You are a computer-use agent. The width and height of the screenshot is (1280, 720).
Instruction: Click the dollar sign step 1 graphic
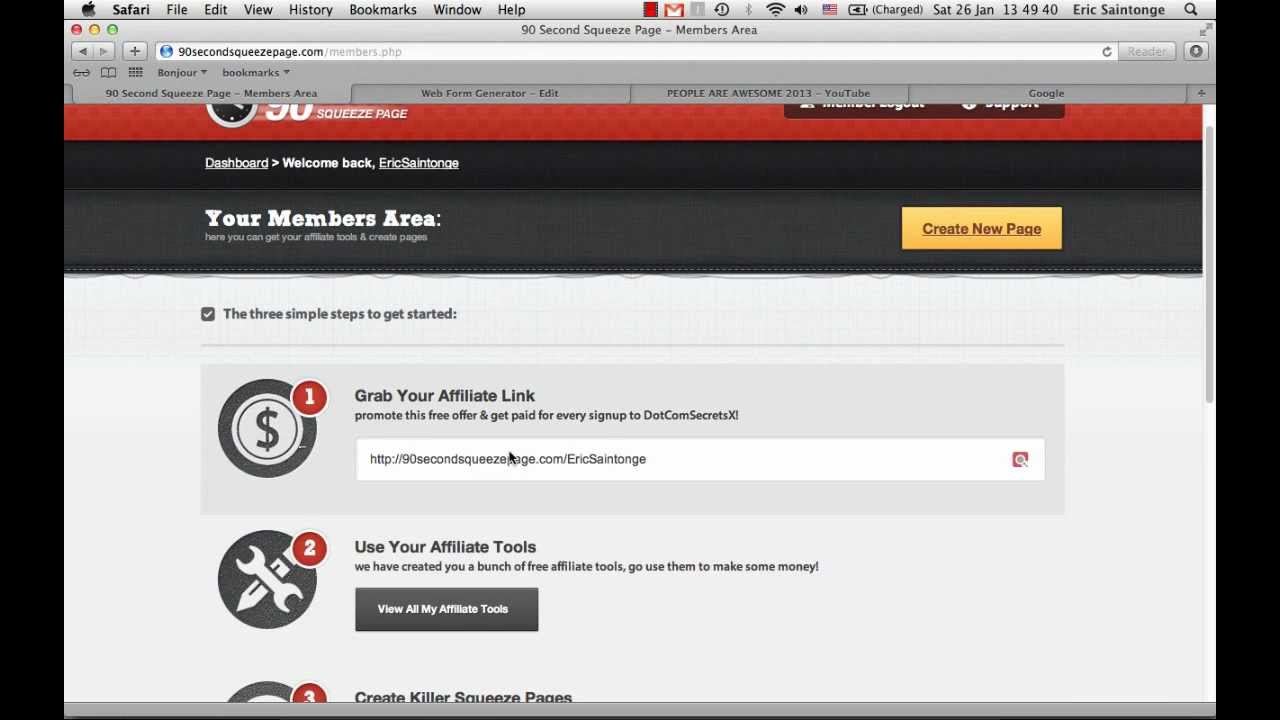pos(267,428)
